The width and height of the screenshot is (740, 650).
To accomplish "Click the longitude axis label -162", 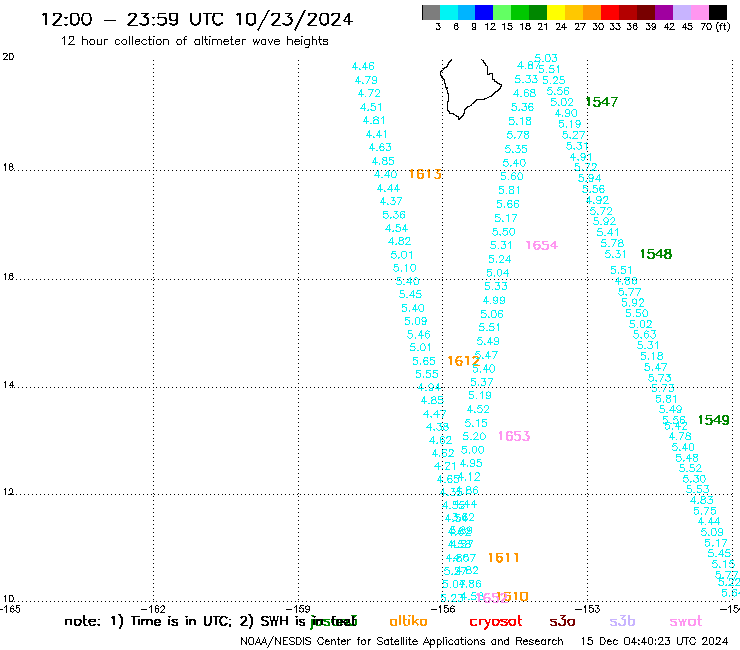I will click(153, 609).
